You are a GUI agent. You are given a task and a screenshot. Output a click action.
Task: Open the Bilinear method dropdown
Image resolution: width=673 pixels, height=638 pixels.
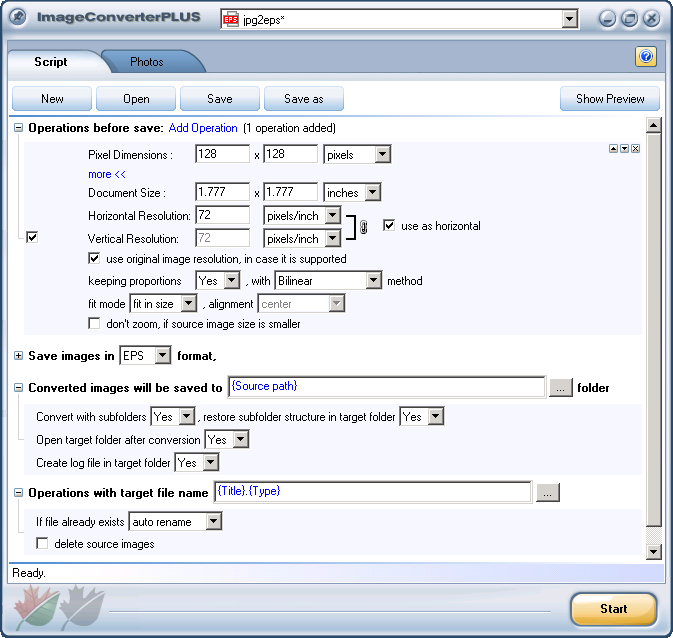point(373,281)
